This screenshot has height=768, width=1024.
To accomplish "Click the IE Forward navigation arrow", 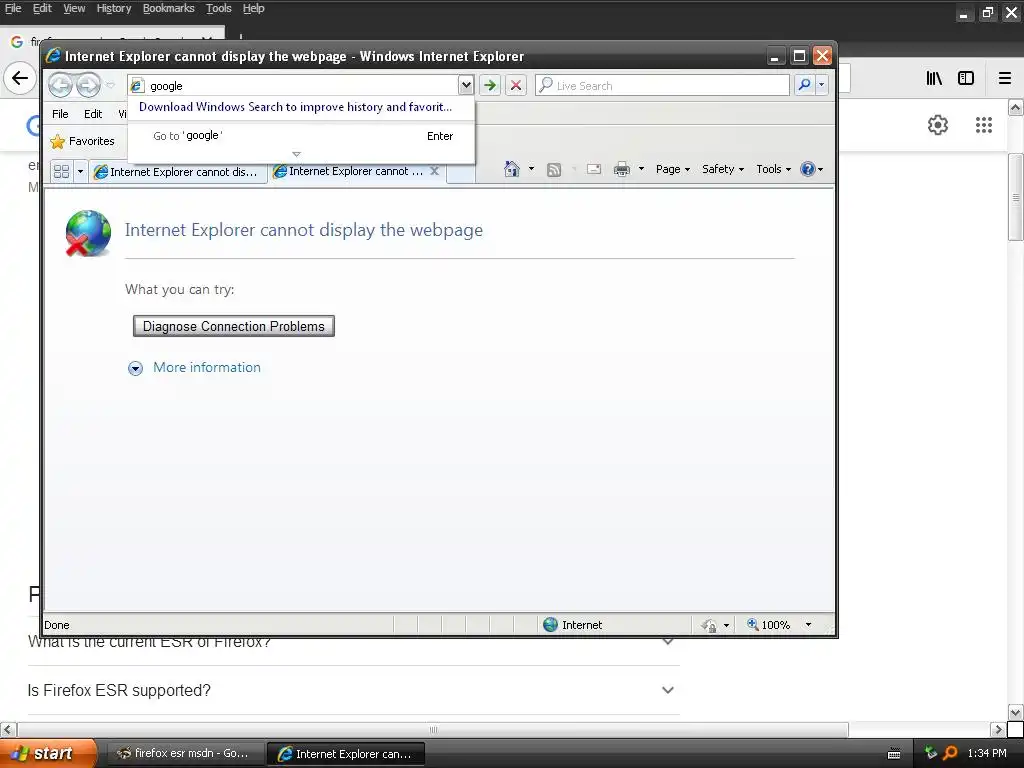I will click(88, 85).
